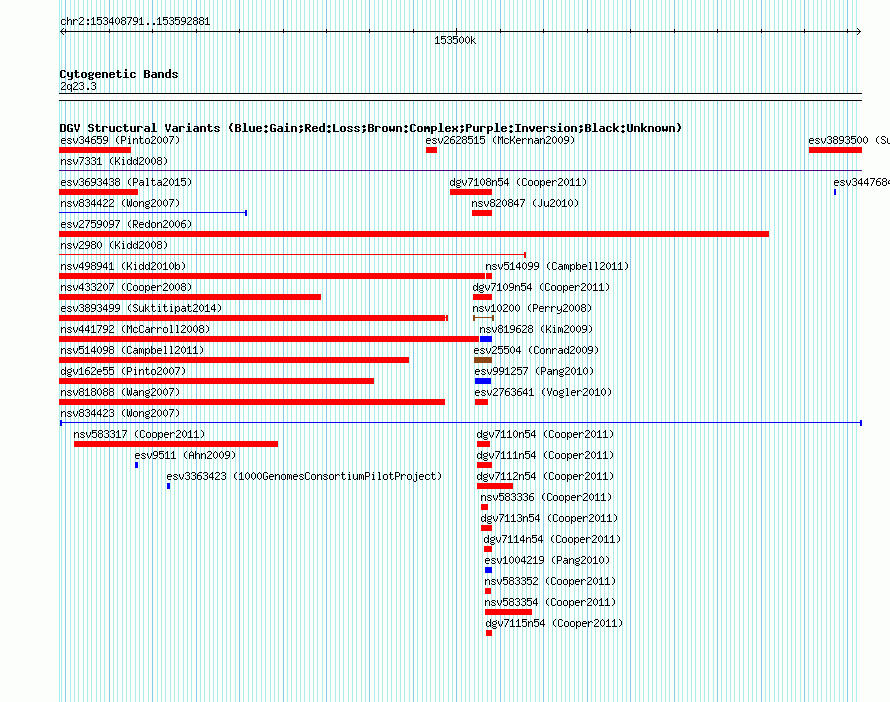Select dgv7115n54 (Cooper2011) label

555,623
